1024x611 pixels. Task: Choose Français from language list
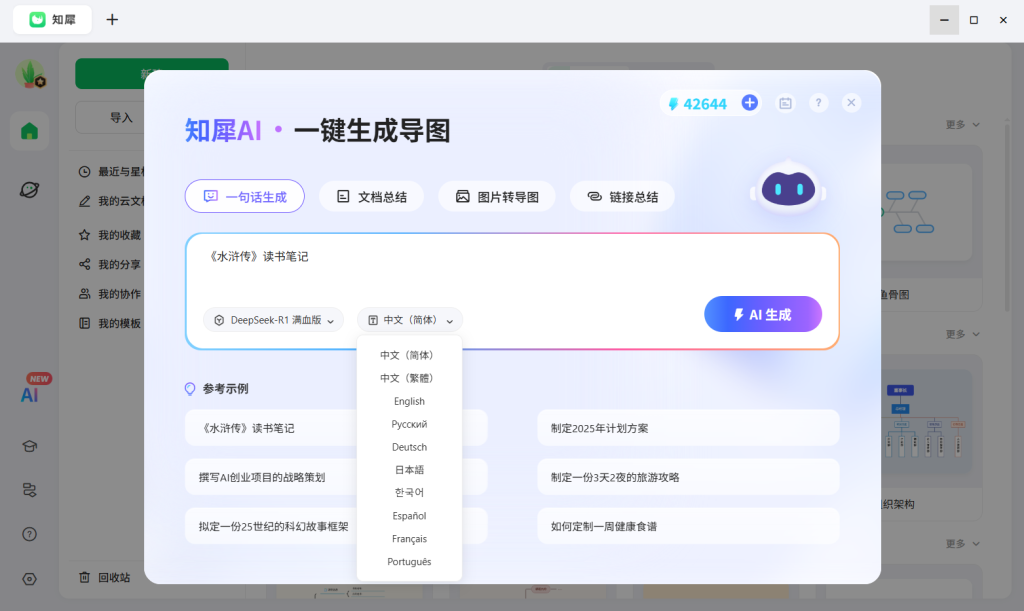coord(409,539)
